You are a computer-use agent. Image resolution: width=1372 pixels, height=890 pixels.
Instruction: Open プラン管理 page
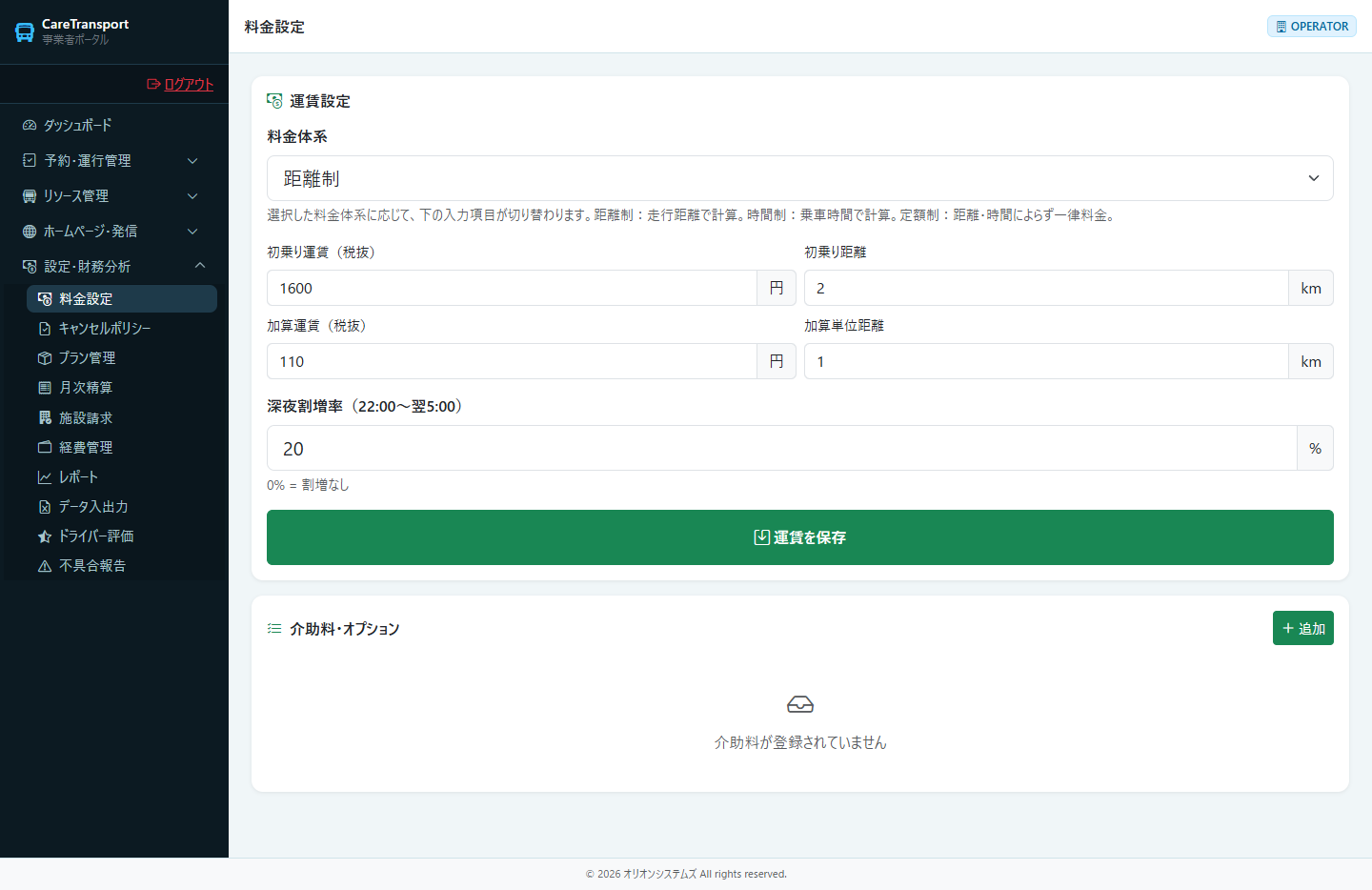122,358
